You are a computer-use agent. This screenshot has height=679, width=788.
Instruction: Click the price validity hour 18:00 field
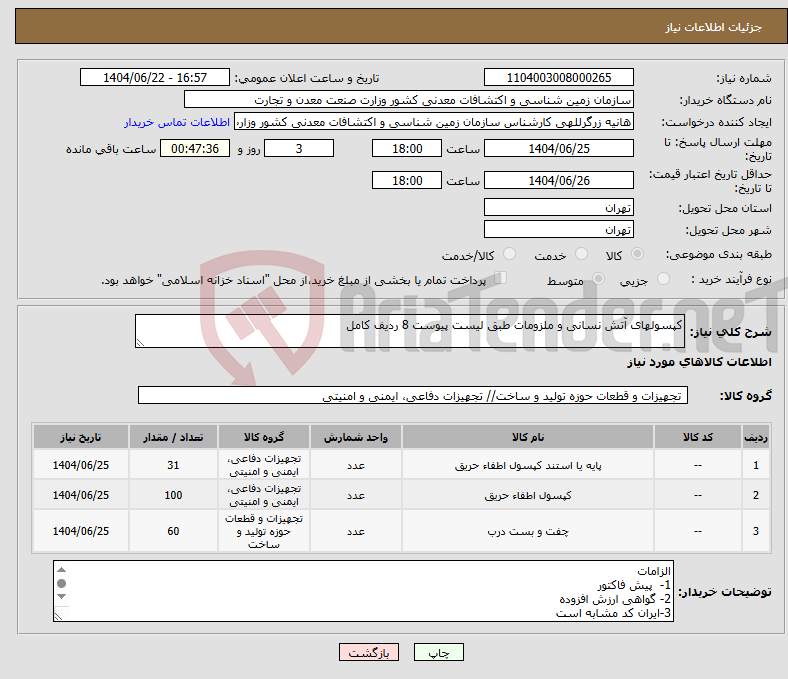(x=407, y=180)
